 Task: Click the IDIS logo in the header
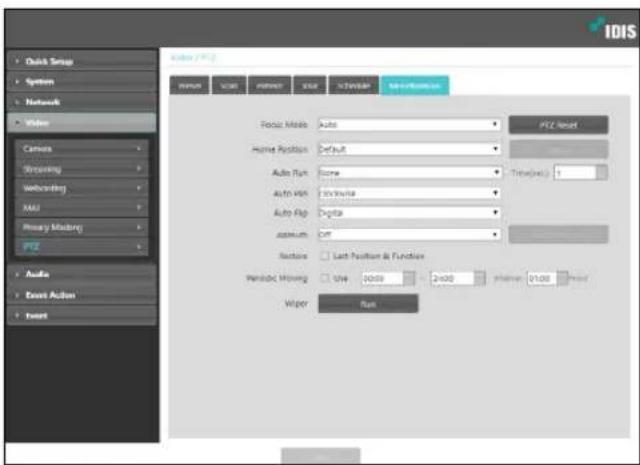coord(612,29)
